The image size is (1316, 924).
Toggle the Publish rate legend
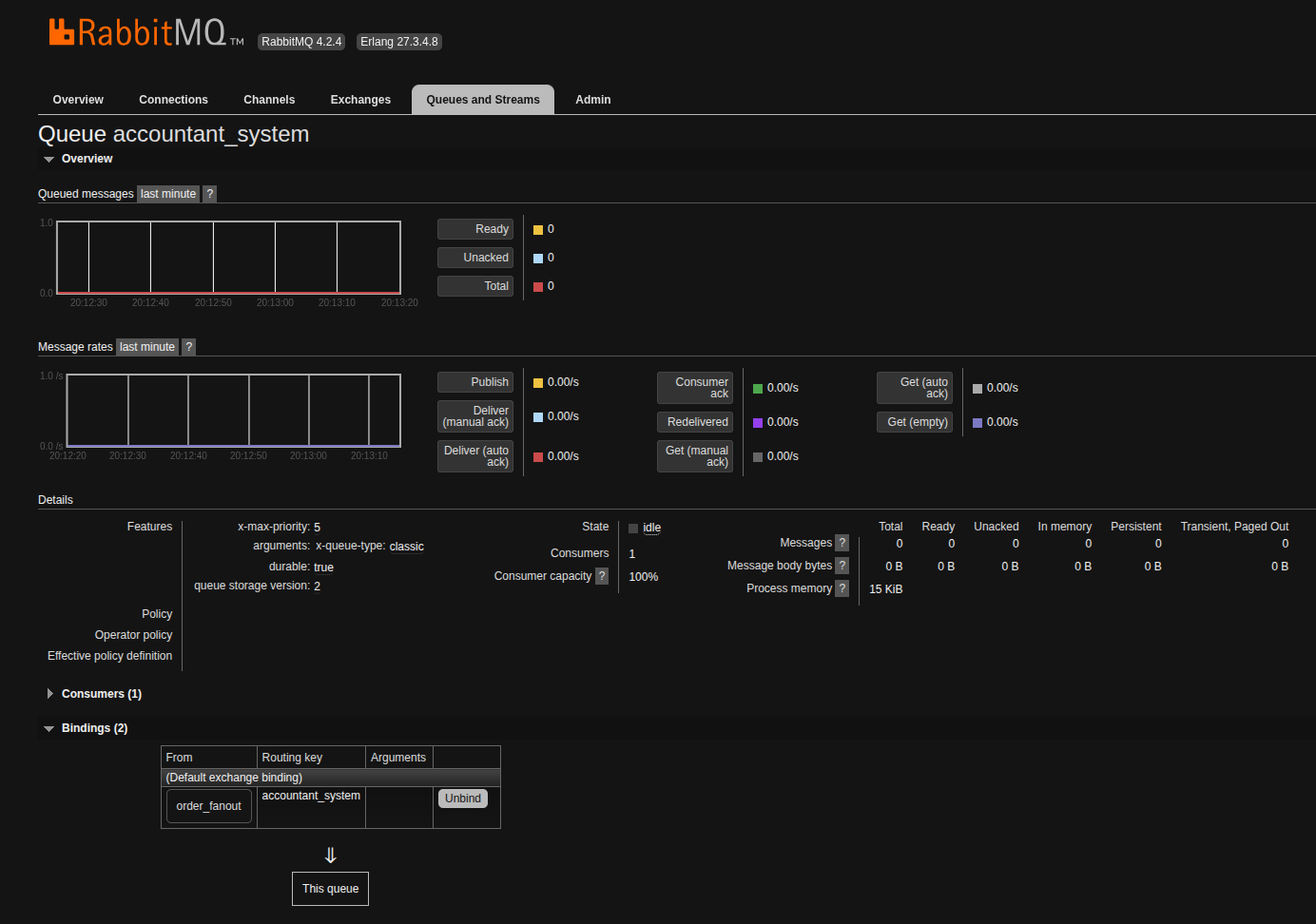475,382
